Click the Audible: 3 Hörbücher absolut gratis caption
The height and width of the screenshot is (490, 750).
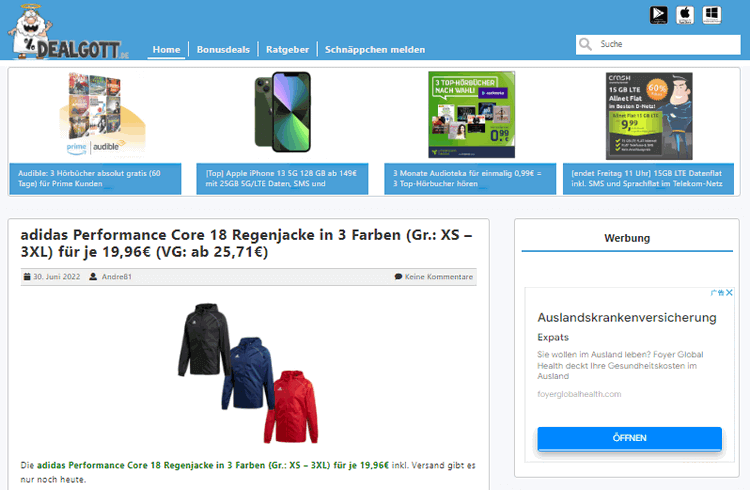pos(95,179)
